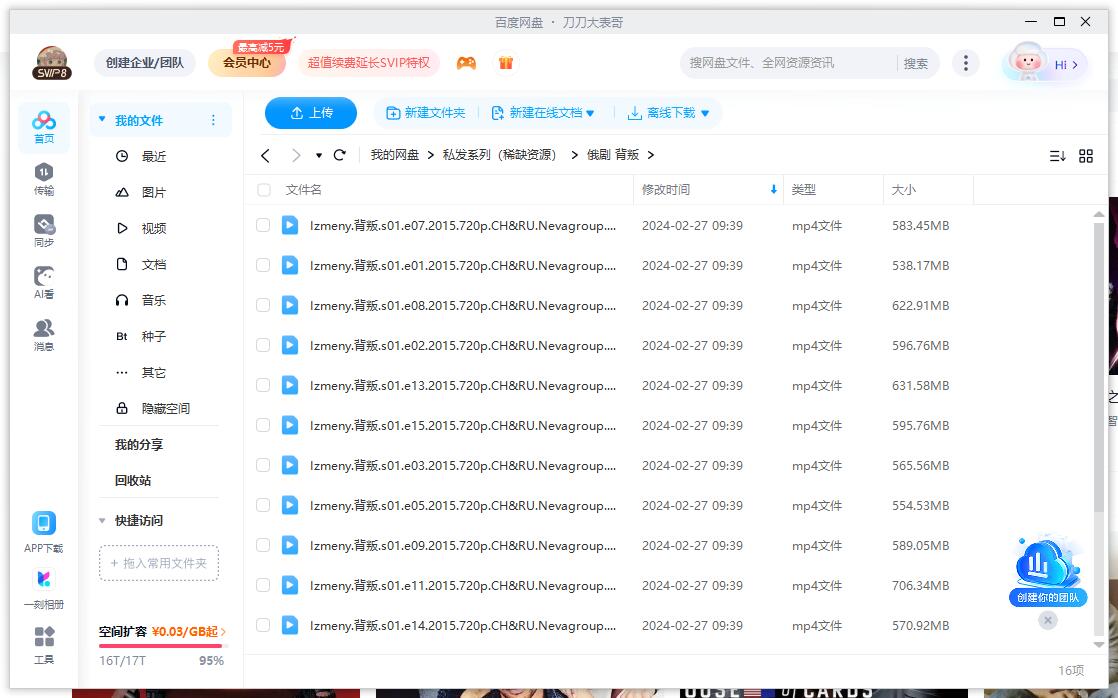This screenshot has height=698, width=1118.
Task: Tick the select-all checkbox in header row
Action: pos(263,189)
